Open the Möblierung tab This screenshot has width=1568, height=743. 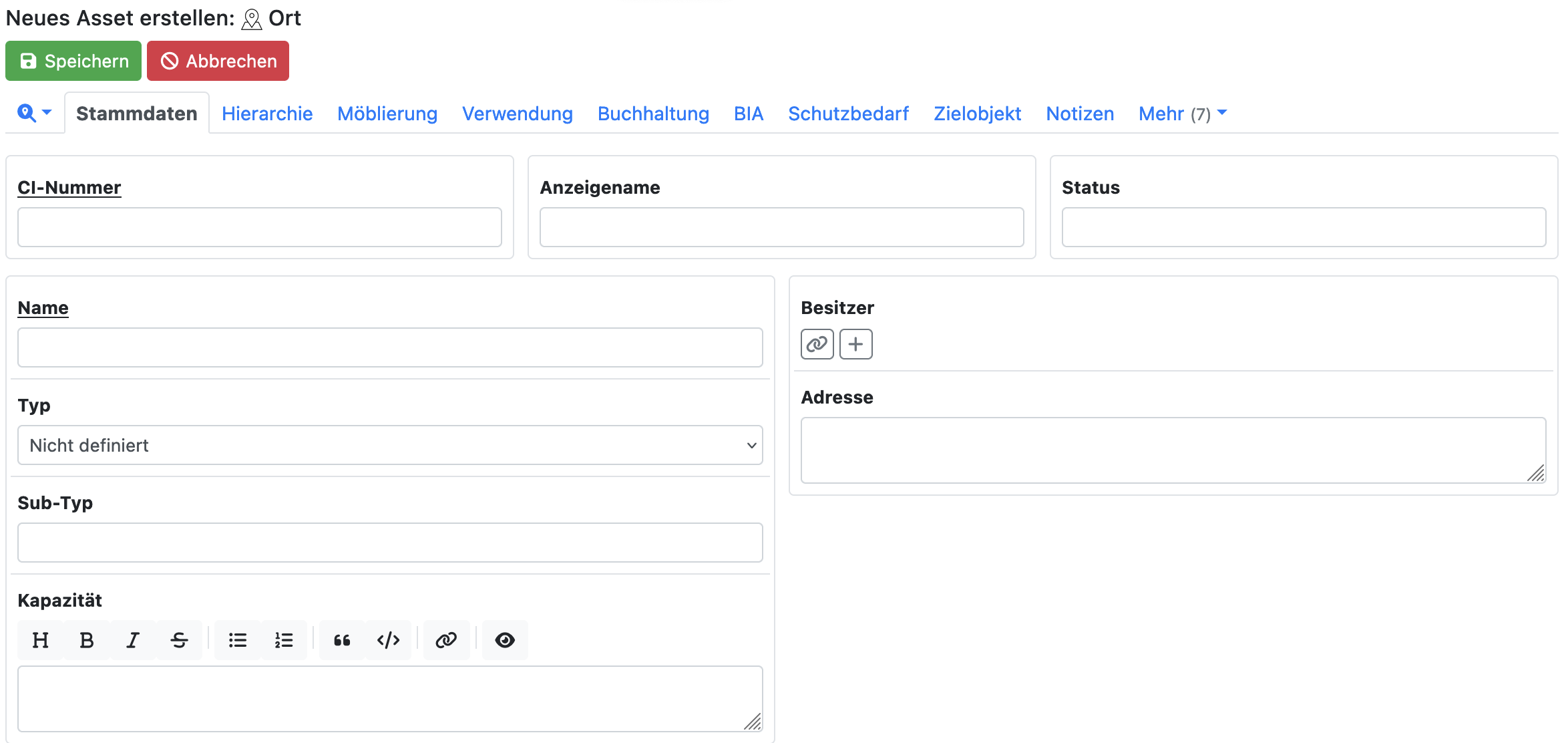click(x=387, y=114)
